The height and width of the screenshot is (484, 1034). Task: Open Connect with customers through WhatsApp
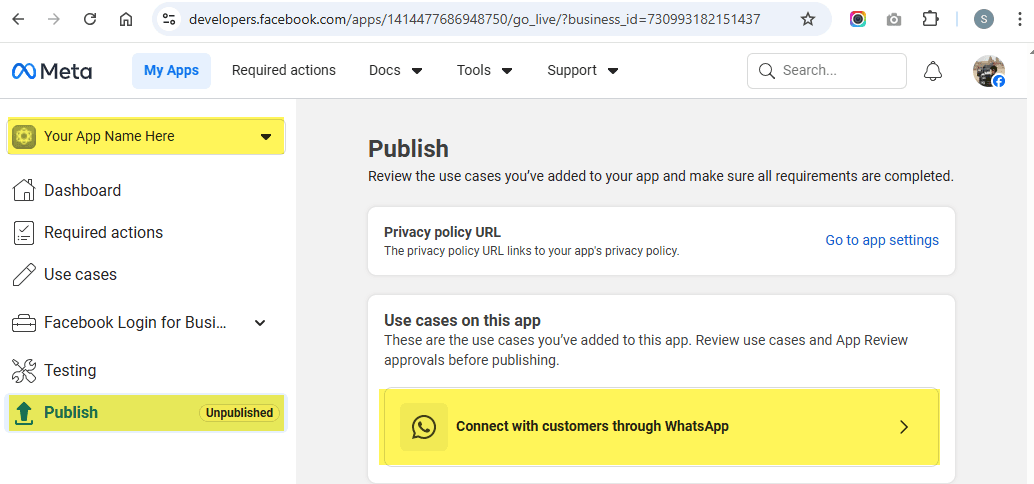pyautogui.click(x=661, y=427)
